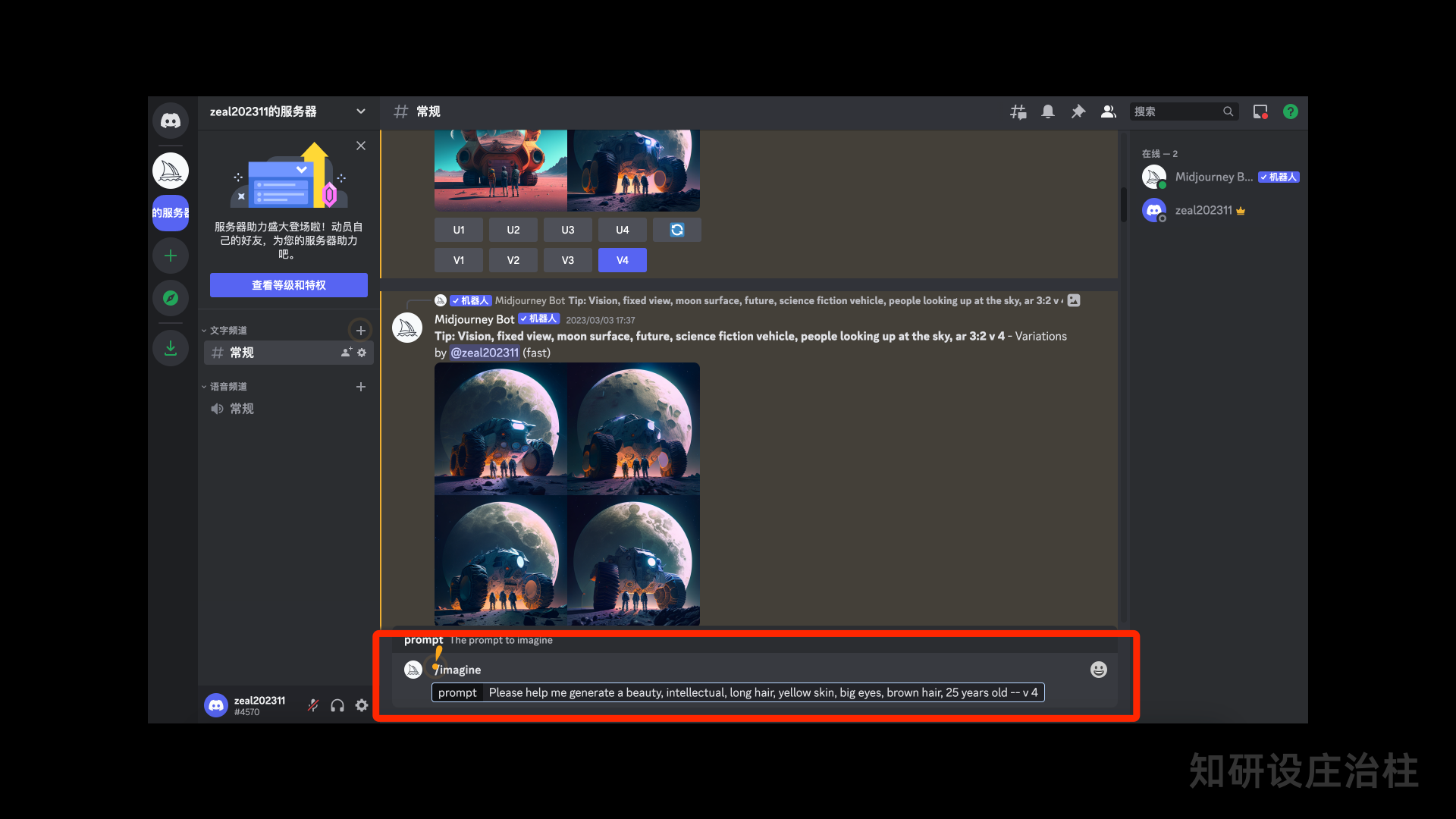Collapse the 文字频道 category

point(227,331)
